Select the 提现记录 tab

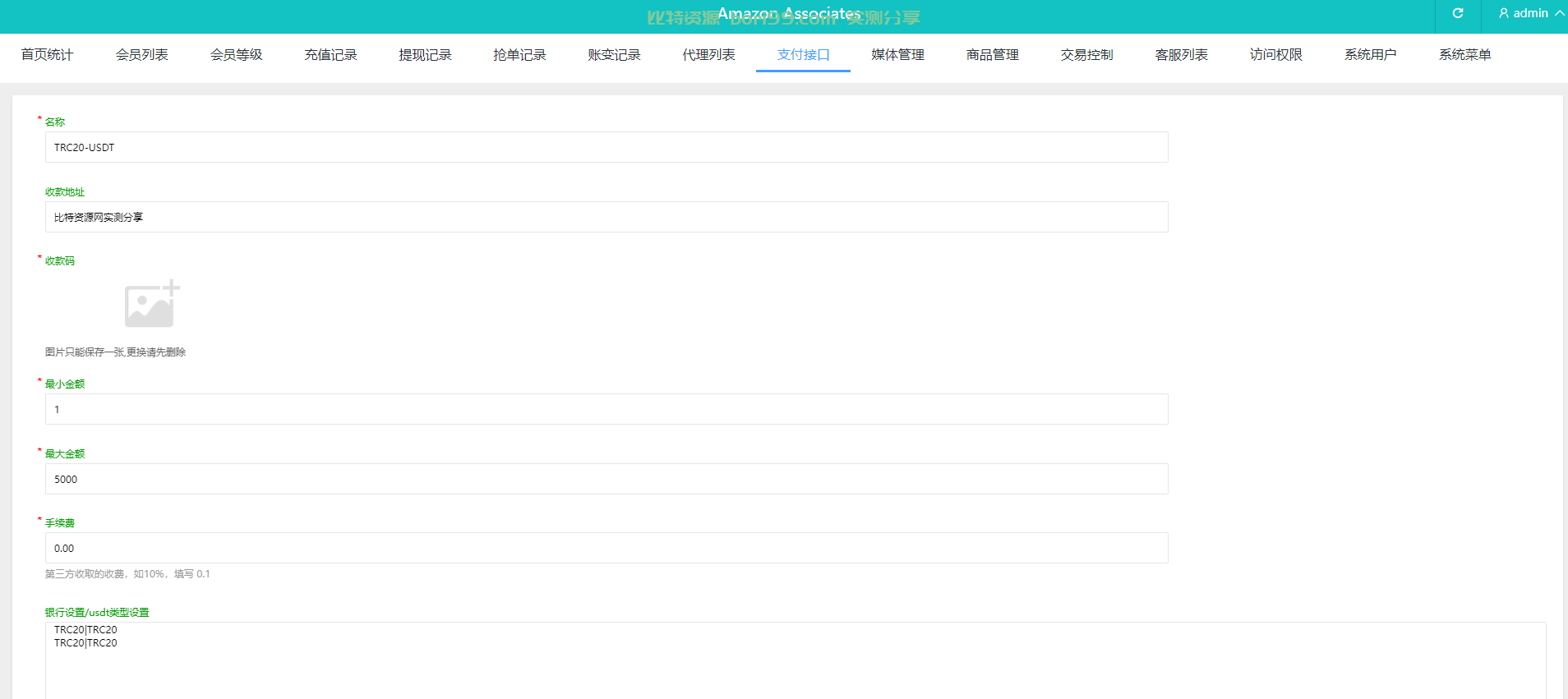tap(425, 55)
